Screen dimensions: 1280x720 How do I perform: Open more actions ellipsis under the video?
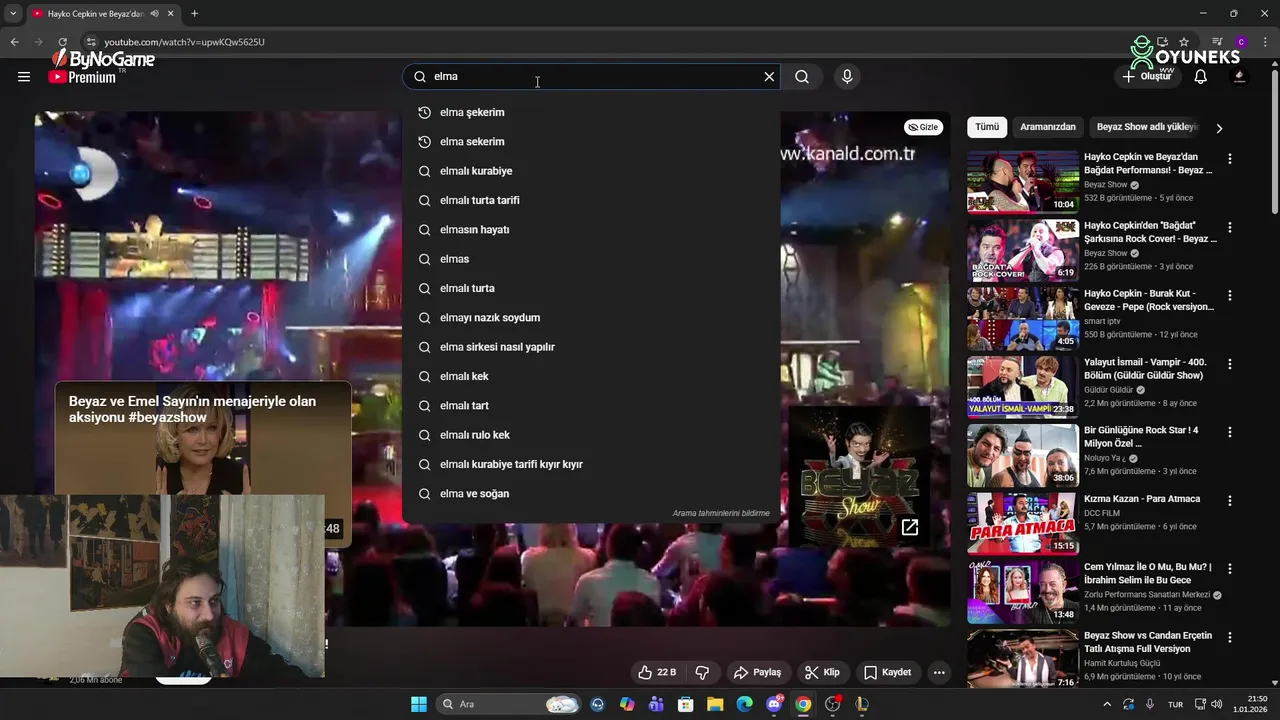point(939,672)
